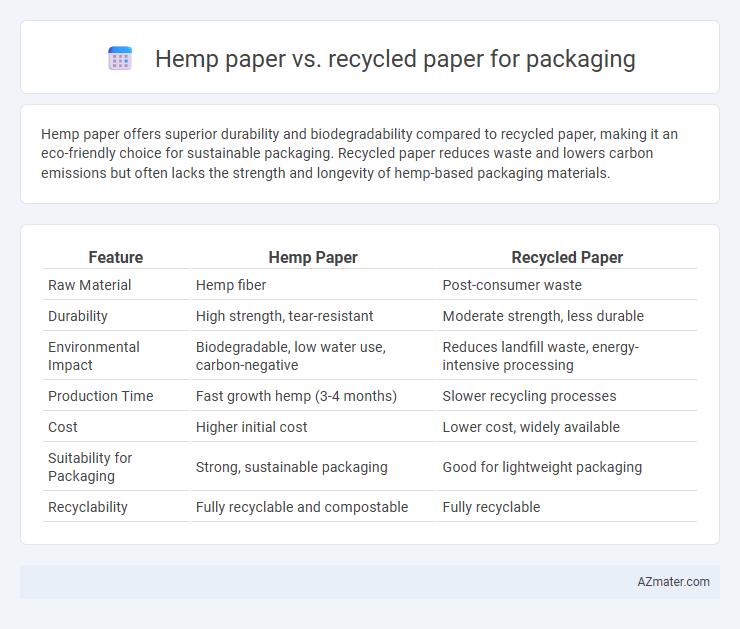Open the AZmater.com footer link
This screenshot has width=740, height=629.
tap(673, 582)
